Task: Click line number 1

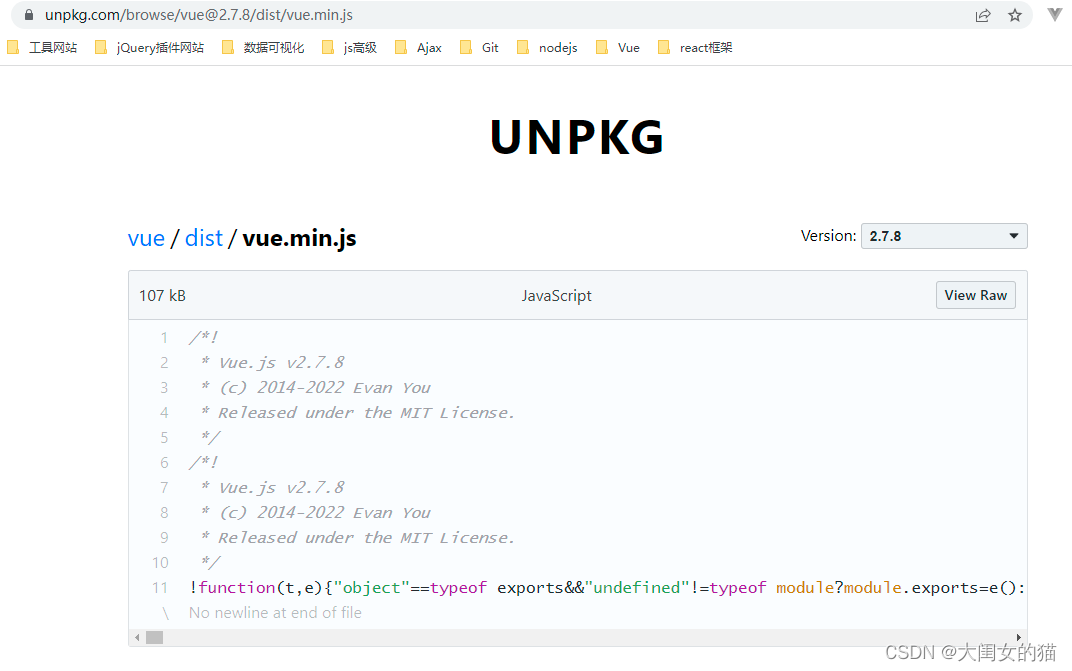Action: tap(164, 337)
